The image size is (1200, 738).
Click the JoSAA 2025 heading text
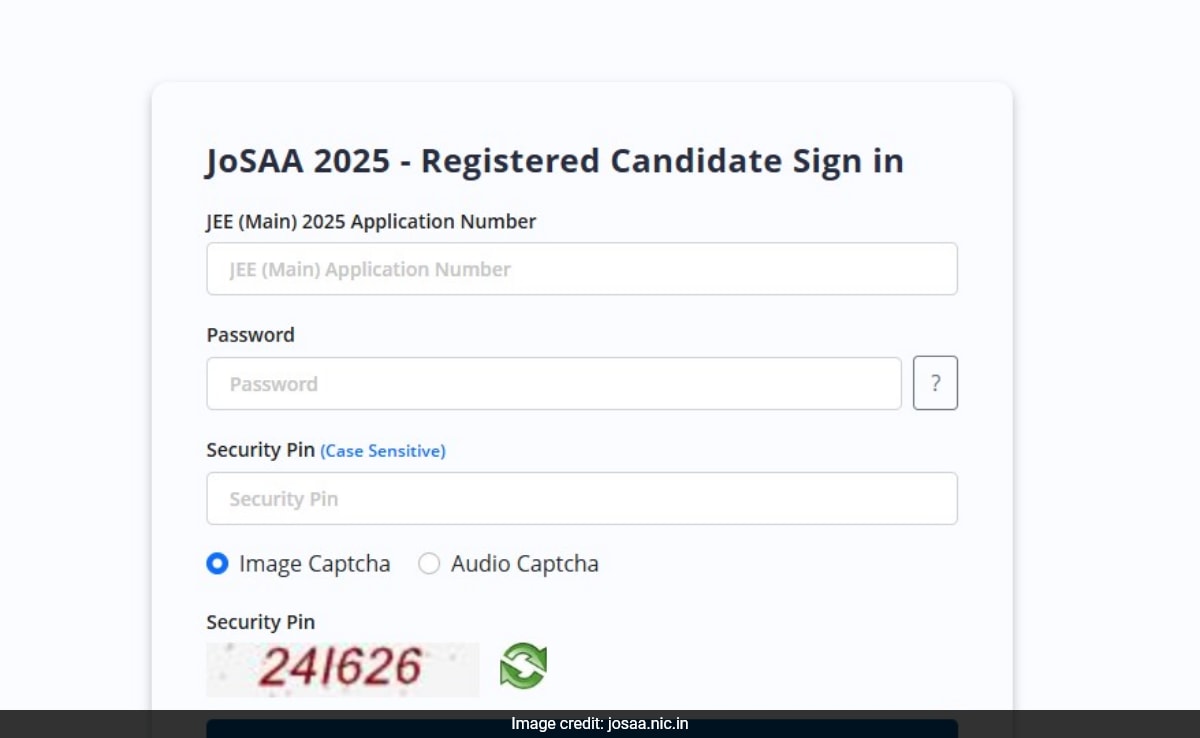298,161
